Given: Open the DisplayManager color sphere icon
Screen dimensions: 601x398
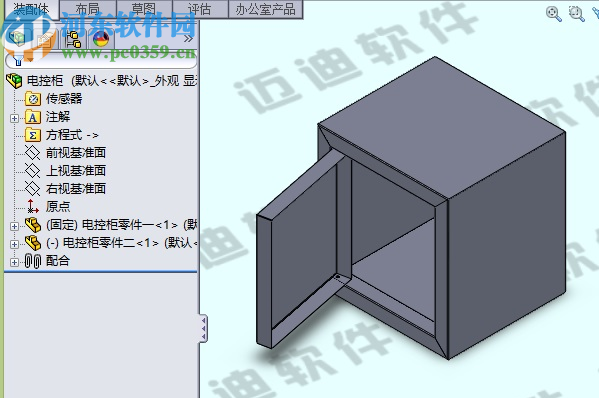Looking at the screenshot, I should click(101, 39).
